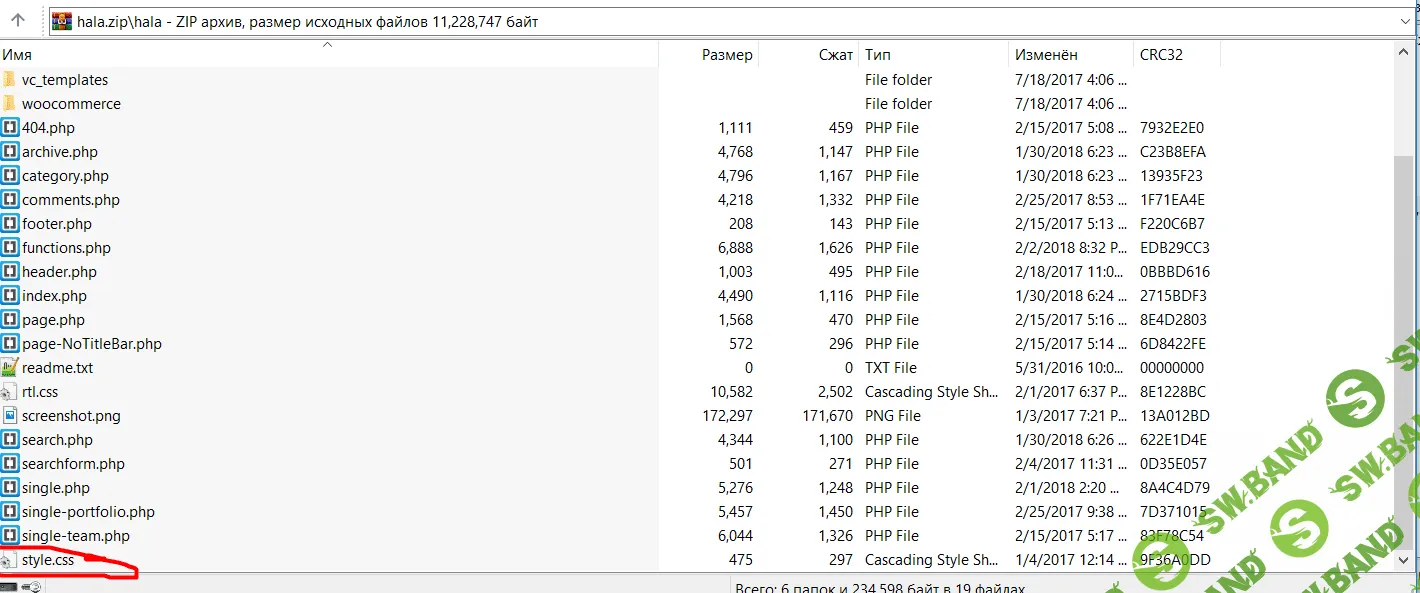The width and height of the screenshot is (1420, 593).
Task: Click the archive path input field
Action: pos(700,21)
